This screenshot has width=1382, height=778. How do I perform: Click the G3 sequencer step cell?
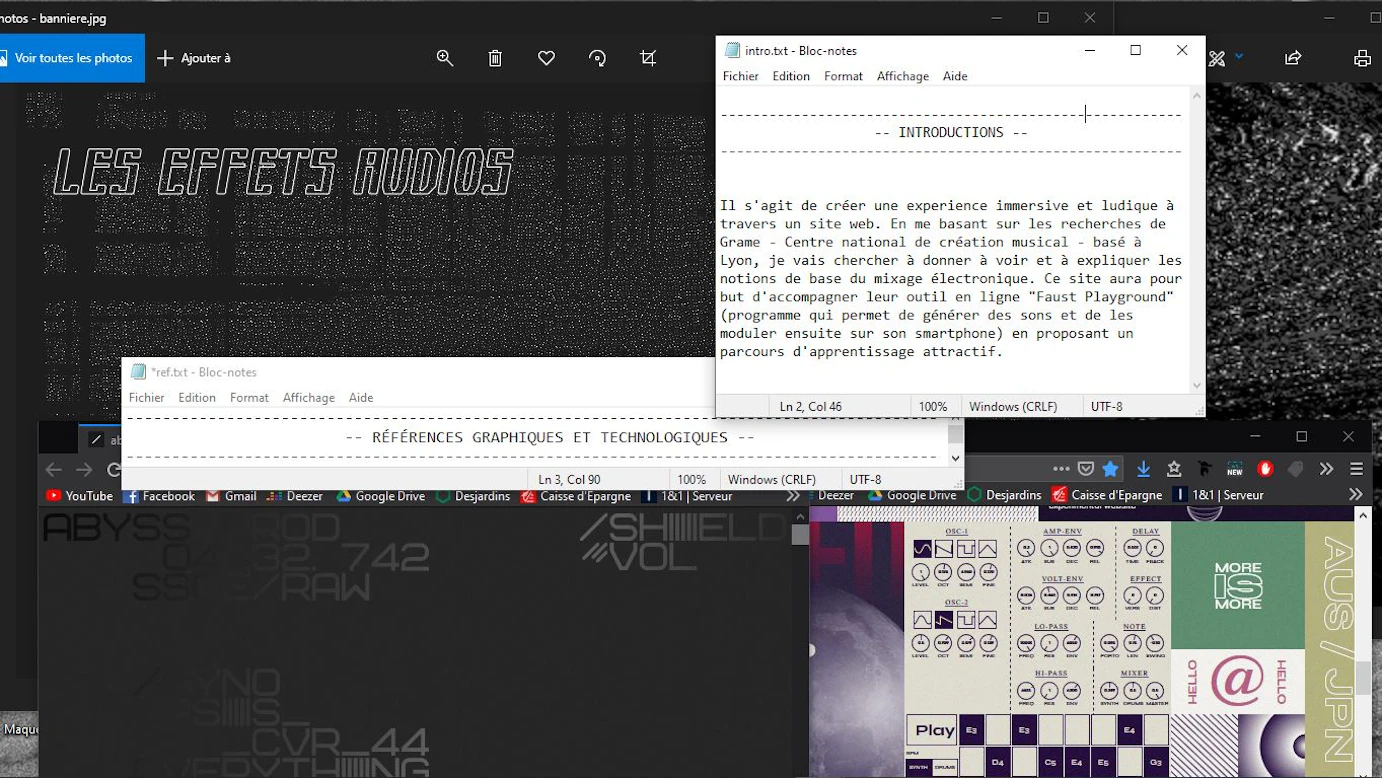pyautogui.click(x=1156, y=763)
